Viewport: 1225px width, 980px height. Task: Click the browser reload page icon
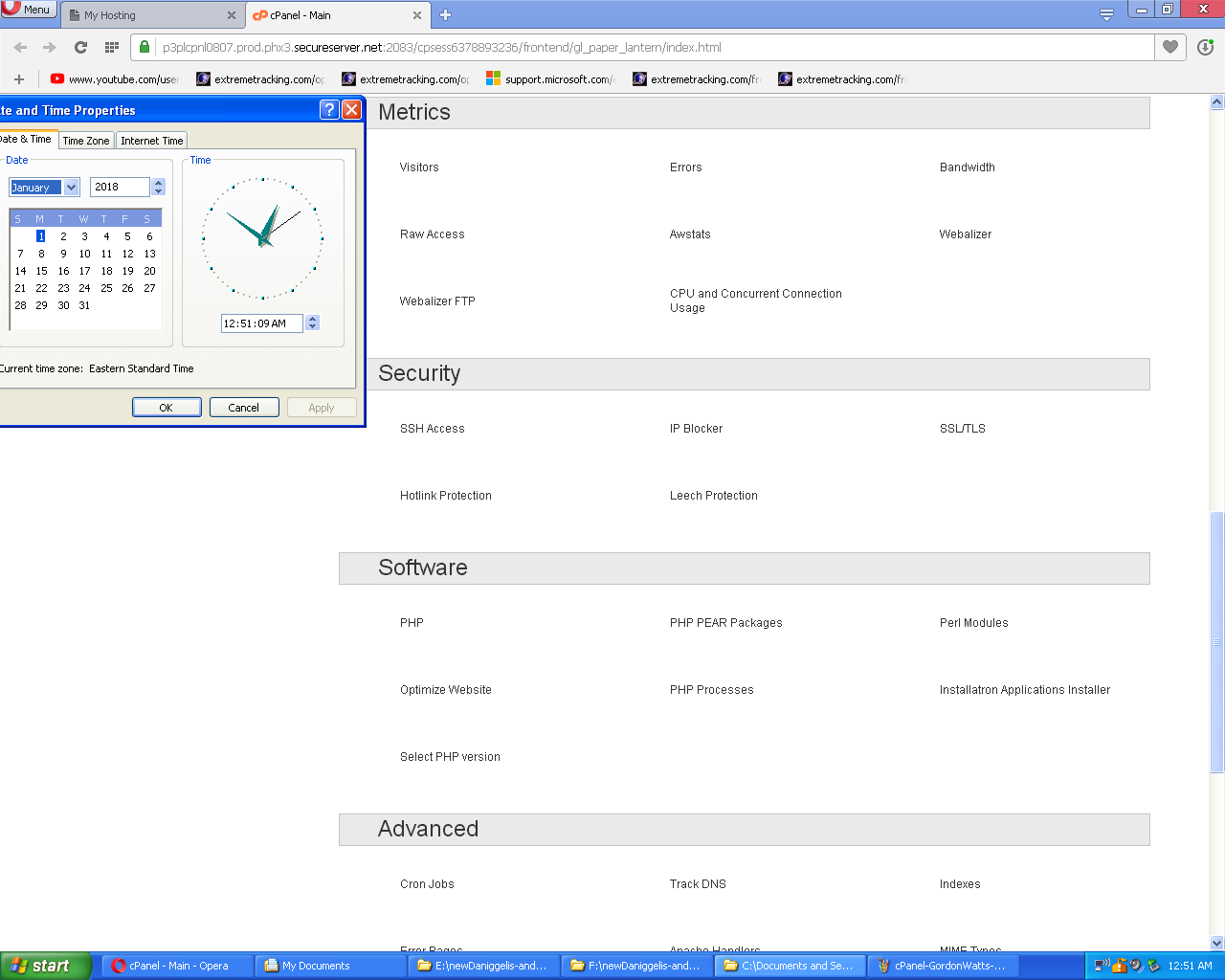pyautogui.click(x=80, y=47)
